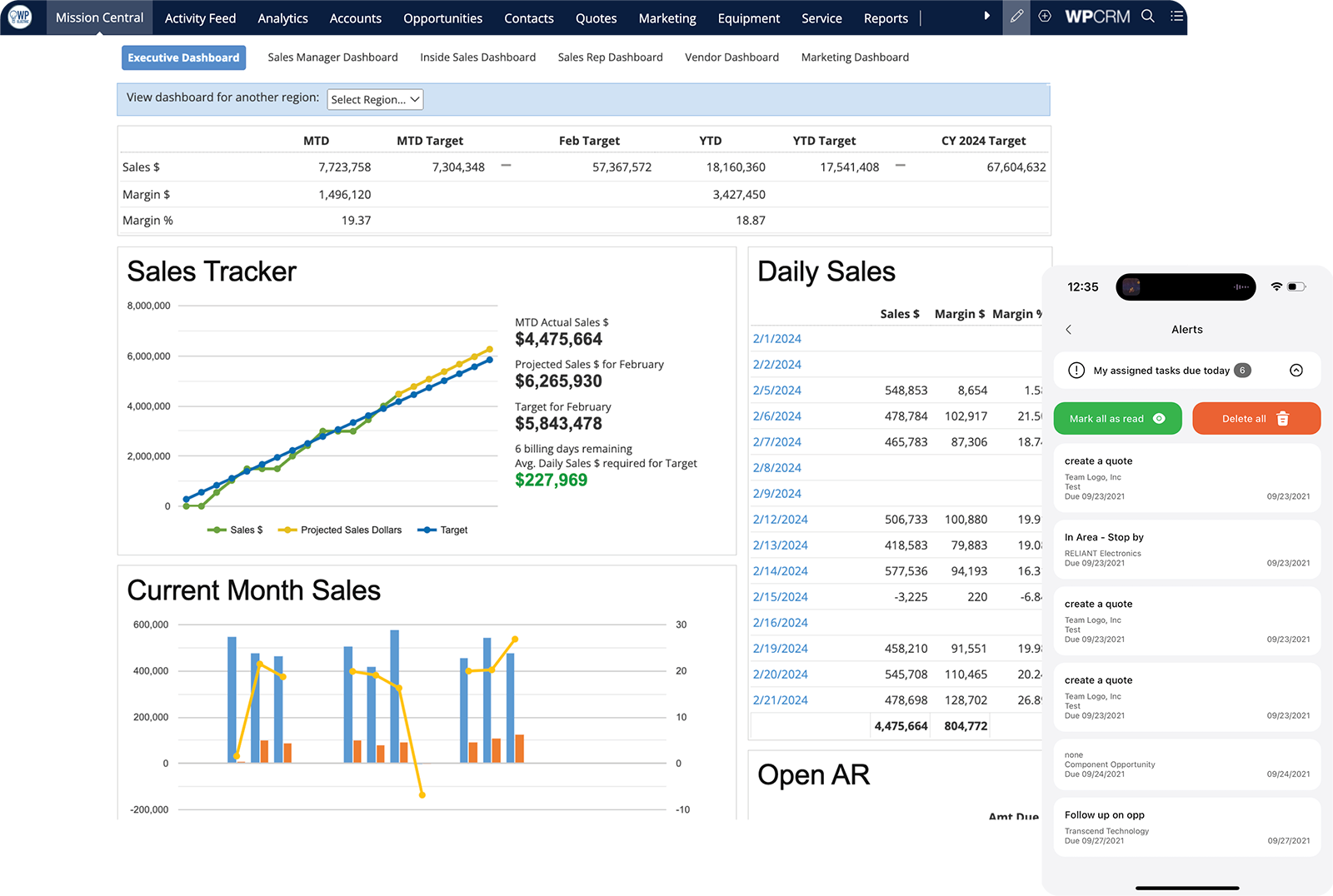This screenshot has height=896, width=1333.
Task: Switch to Marketing Dashboard tab
Action: (x=855, y=57)
